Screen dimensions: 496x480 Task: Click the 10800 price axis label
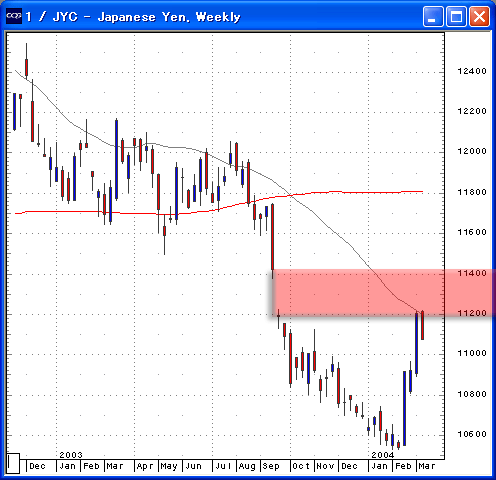(472, 394)
